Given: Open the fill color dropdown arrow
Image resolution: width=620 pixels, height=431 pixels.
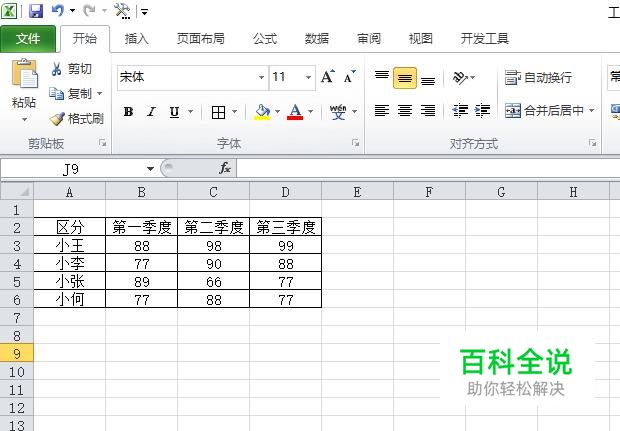Looking at the screenshot, I should (x=278, y=112).
